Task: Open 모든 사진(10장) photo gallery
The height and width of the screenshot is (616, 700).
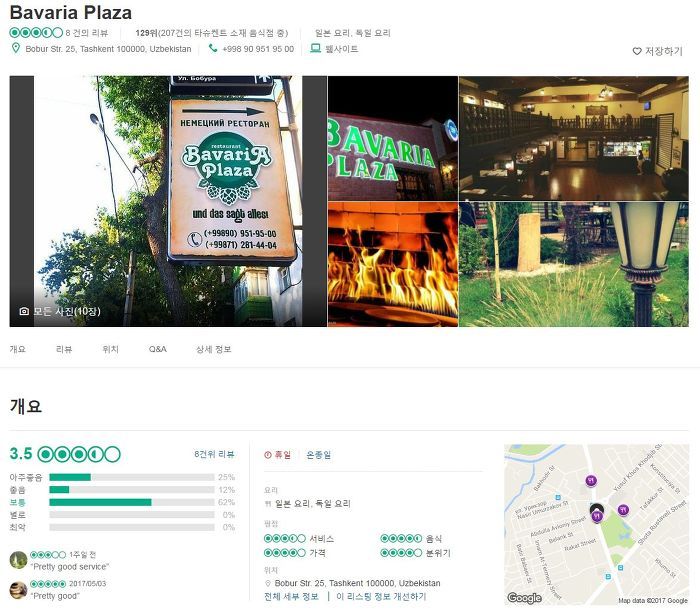Action: [x=67, y=311]
